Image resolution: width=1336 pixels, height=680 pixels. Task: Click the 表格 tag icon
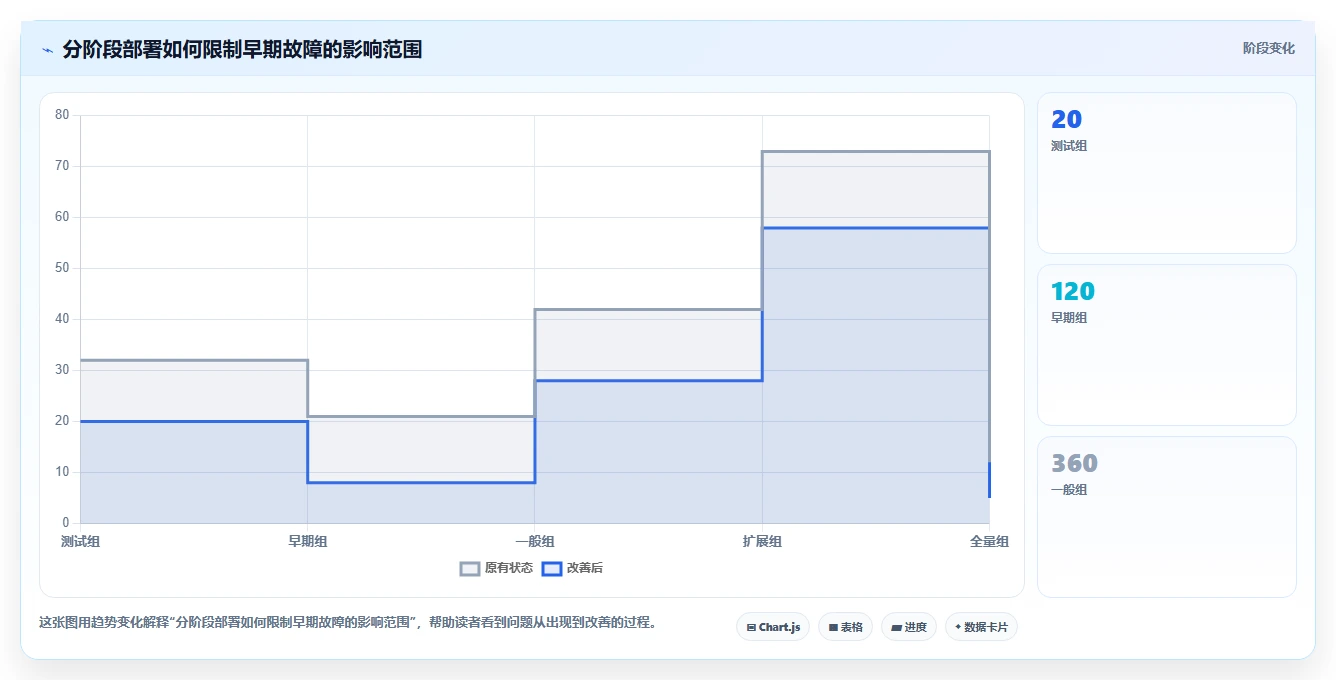(x=833, y=628)
